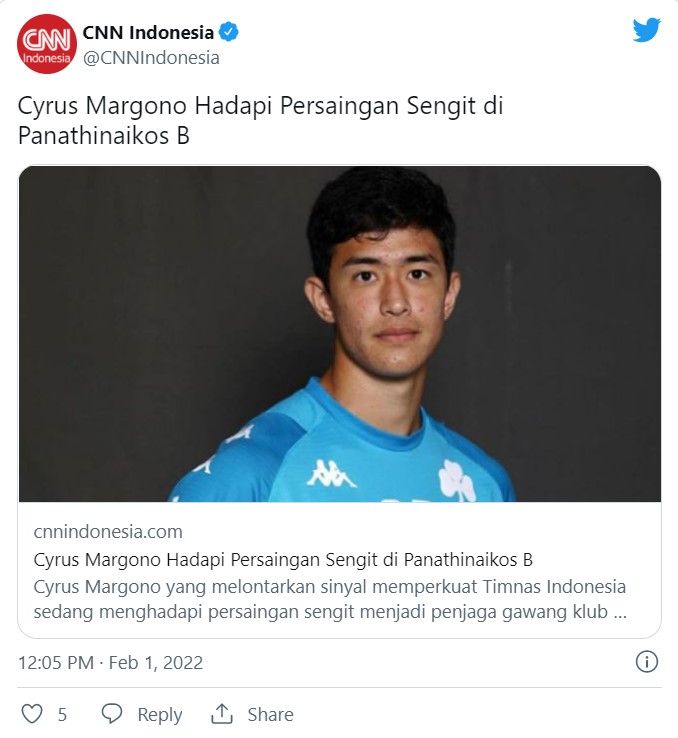
Task: Click the Kappa logo on the jersey photo
Action: pyautogui.click(x=330, y=474)
